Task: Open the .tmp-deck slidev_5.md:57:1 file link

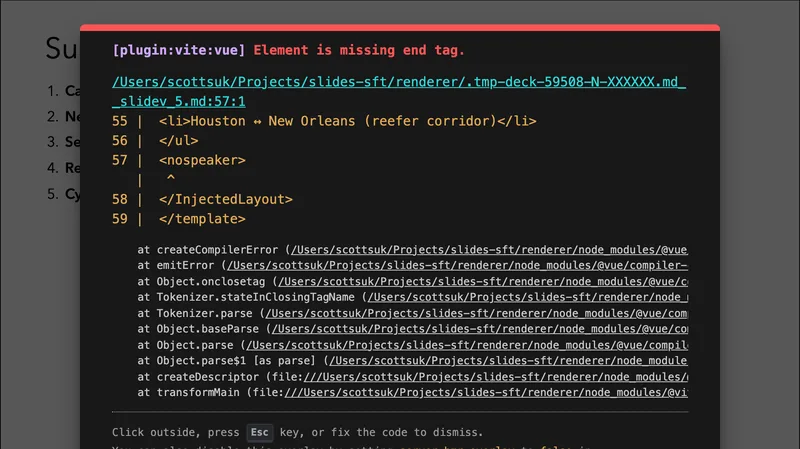Action: click(398, 83)
